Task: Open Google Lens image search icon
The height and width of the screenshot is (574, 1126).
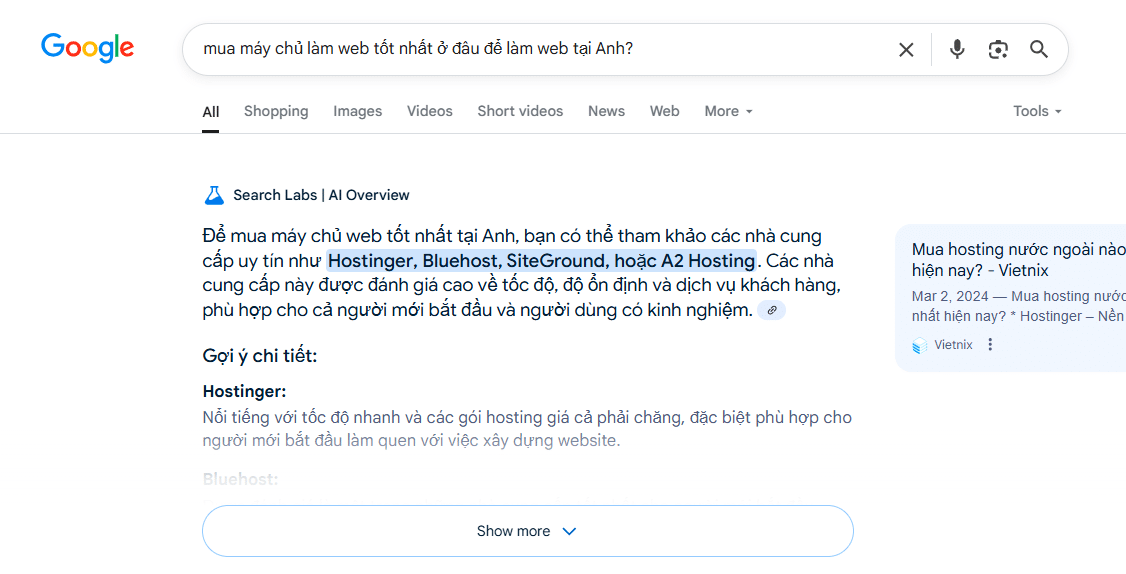Action: pos(998,49)
